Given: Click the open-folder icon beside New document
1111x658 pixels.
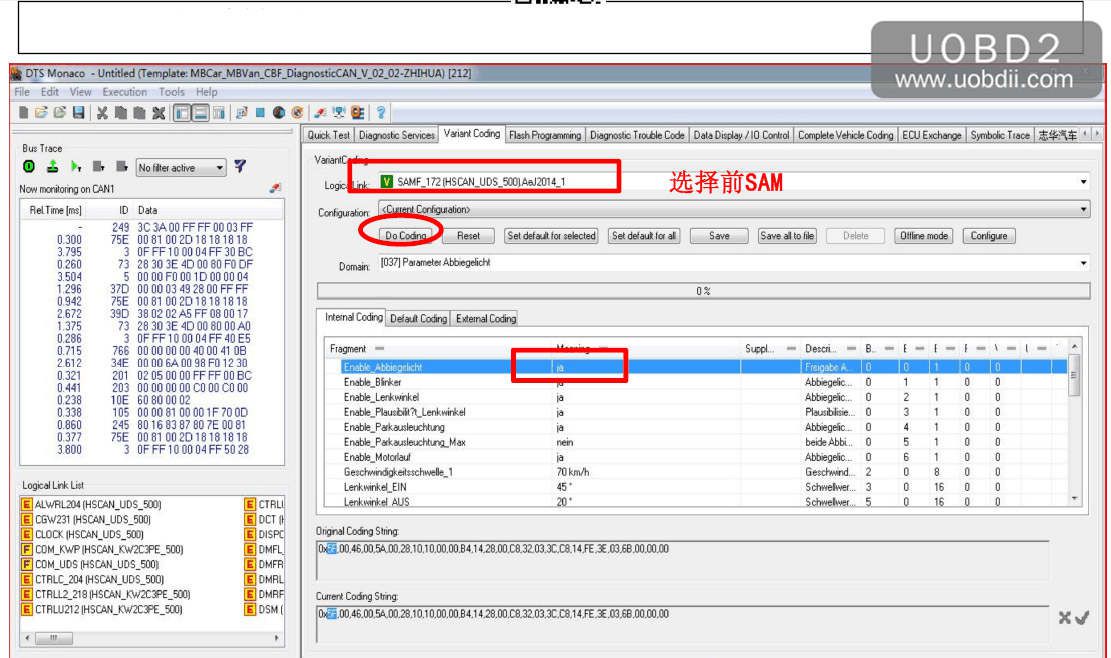Looking at the screenshot, I should pyautogui.click(x=41, y=113).
